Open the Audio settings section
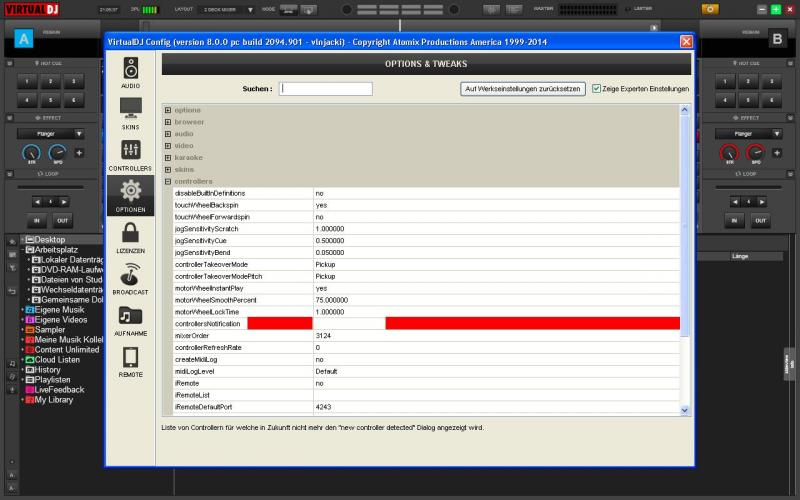 click(x=131, y=73)
